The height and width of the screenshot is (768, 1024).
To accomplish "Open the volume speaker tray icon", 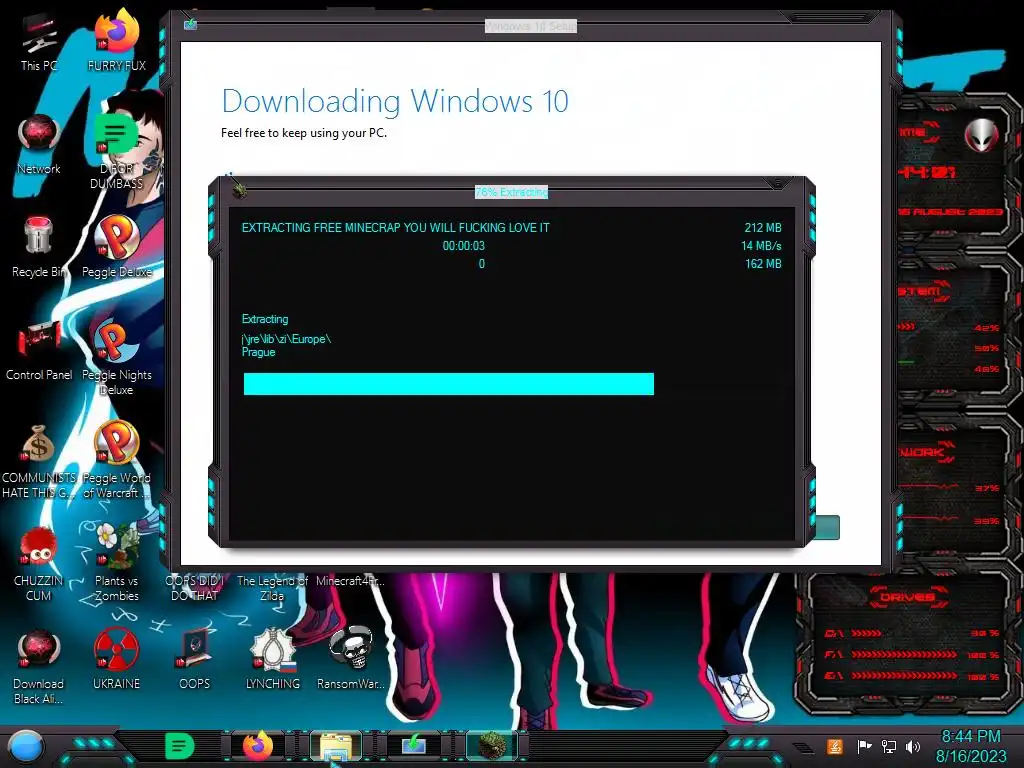I will pos(913,746).
